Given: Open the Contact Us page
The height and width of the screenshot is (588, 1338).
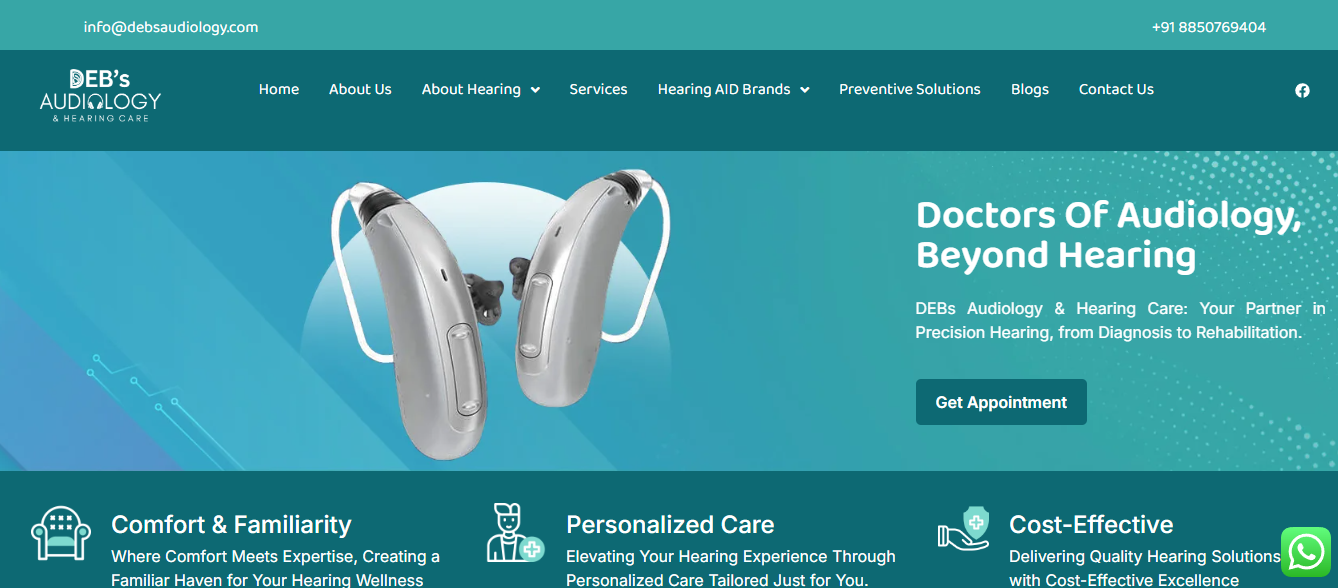Looking at the screenshot, I should click(1116, 89).
